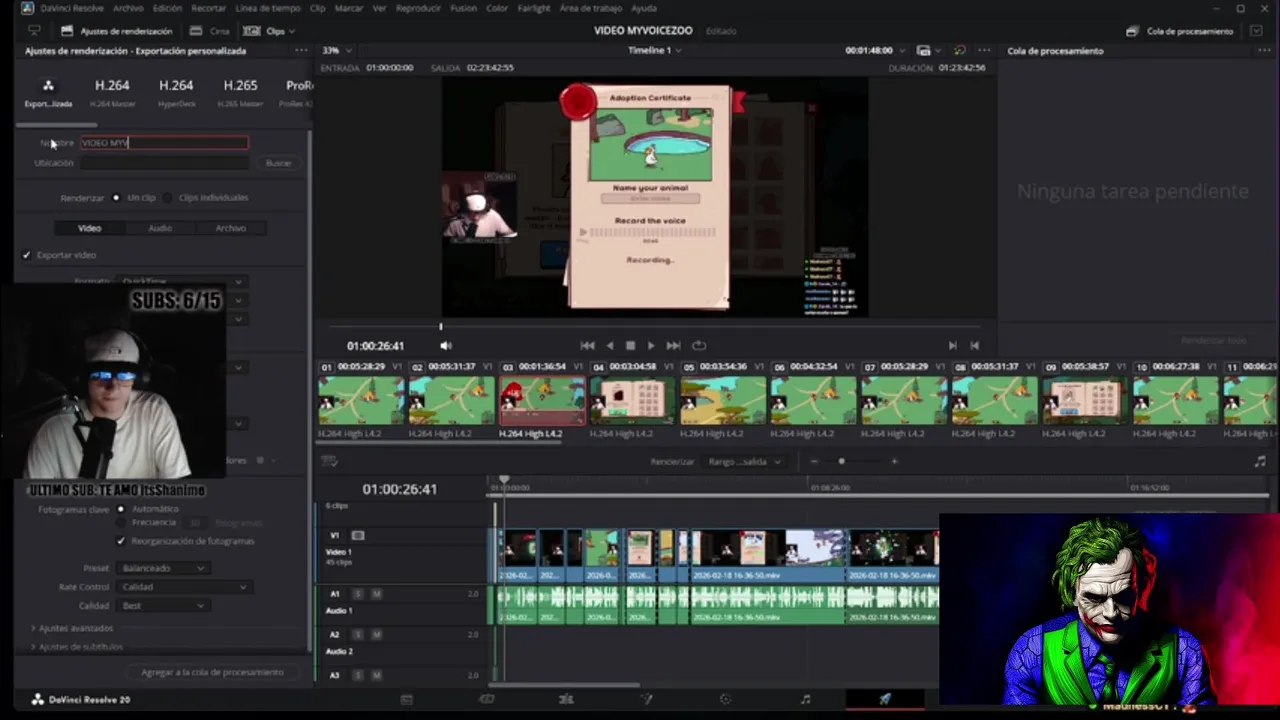Viewport: 1280px width, 720px height.
Task: Select the Un clip render option
Action: pos(116,198)
